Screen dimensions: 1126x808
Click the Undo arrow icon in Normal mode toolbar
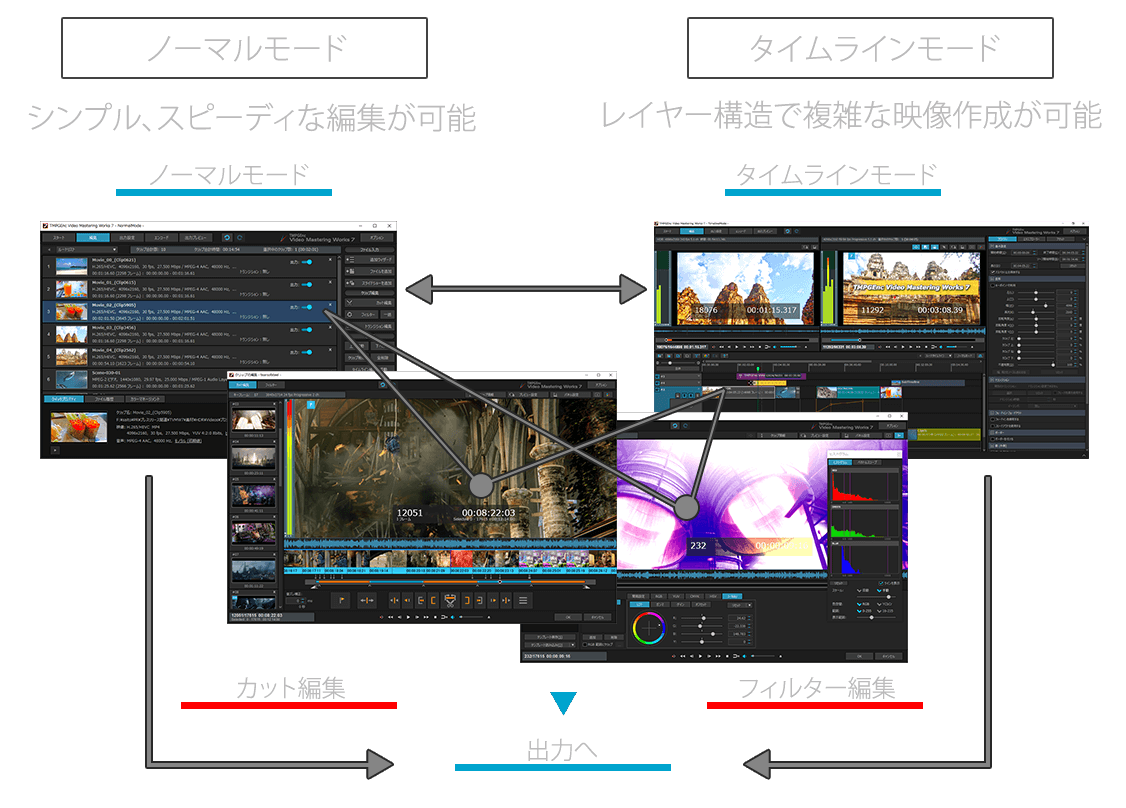tap(227, 238)
